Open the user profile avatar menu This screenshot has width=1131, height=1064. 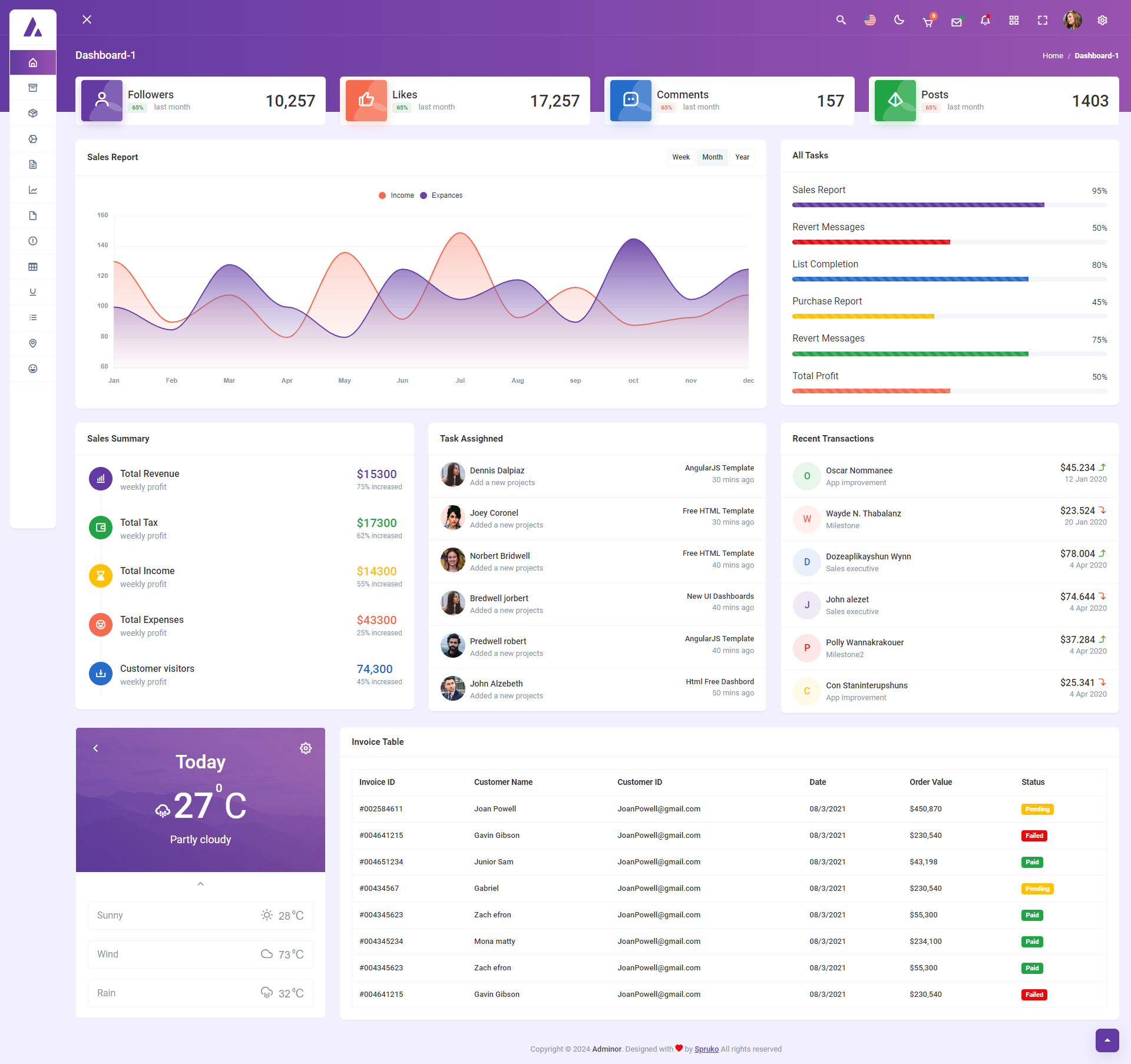1073,20
